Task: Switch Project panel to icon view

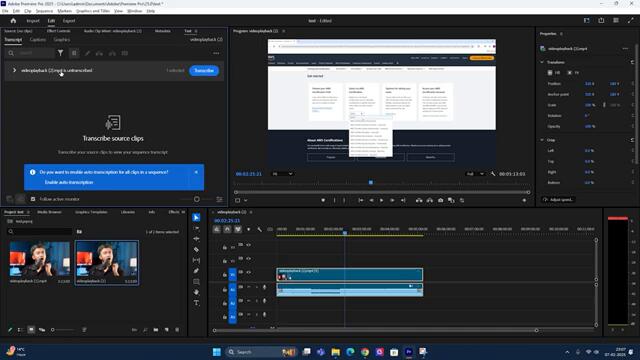Action: click(31, 329)
